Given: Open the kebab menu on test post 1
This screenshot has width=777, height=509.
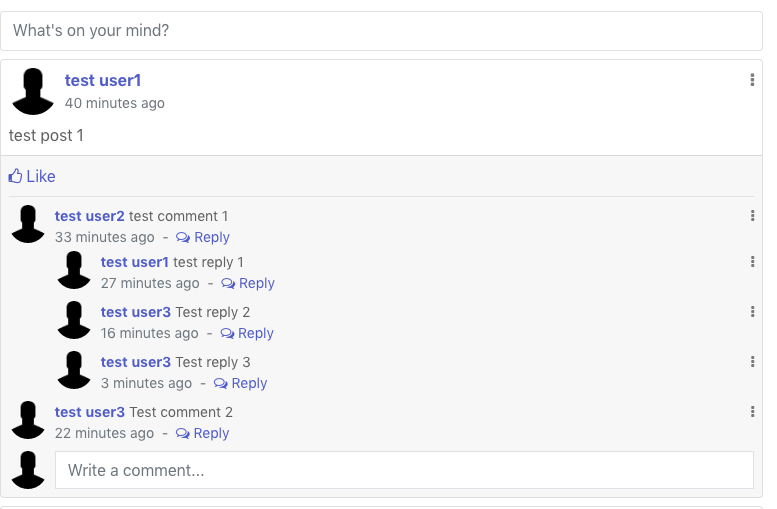Looking at the screenshot, I should point(752,80).
